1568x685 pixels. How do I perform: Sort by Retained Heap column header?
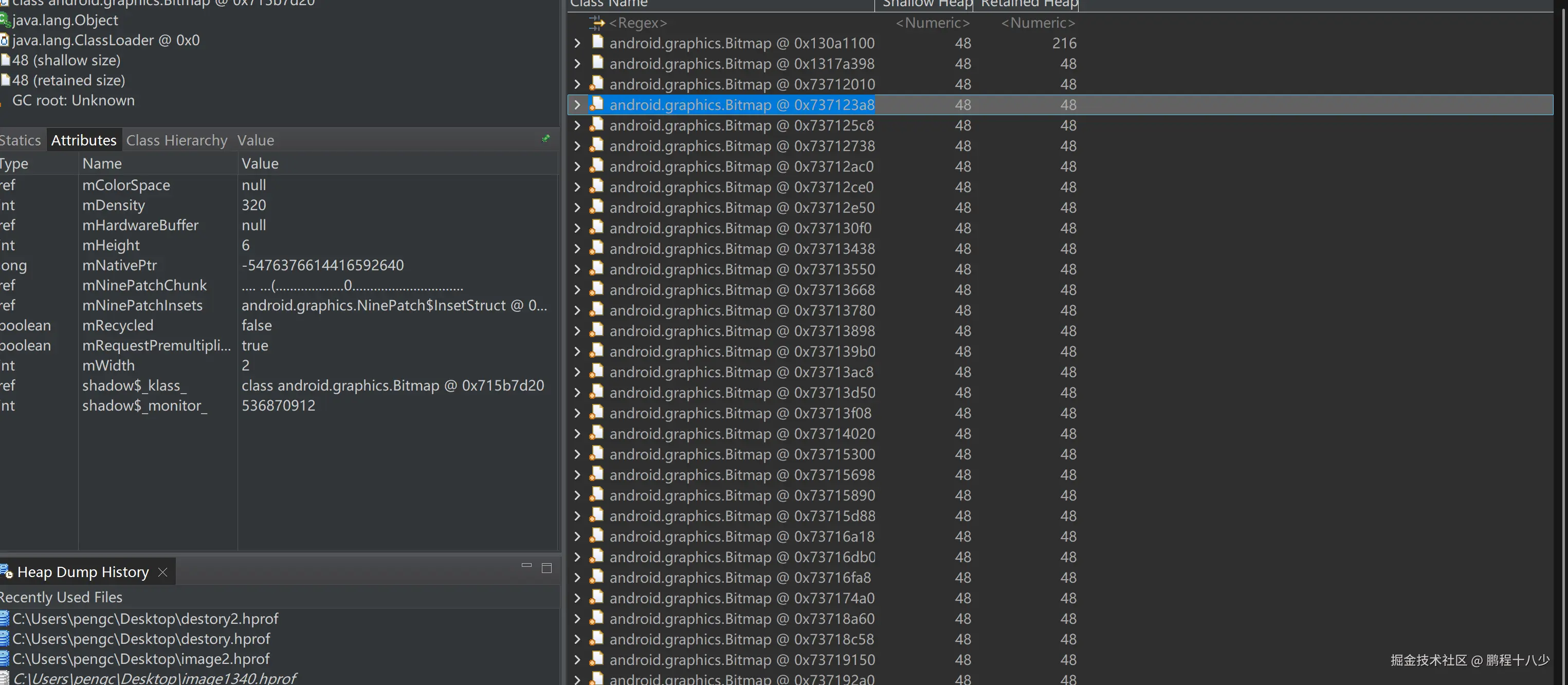tap(1029, 4)
